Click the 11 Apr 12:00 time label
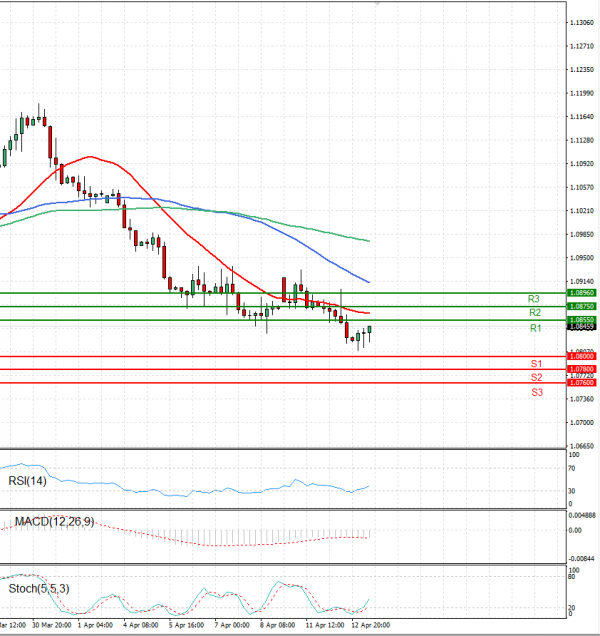Viewport: 600px width, 636px height. [x=325, y=625]
